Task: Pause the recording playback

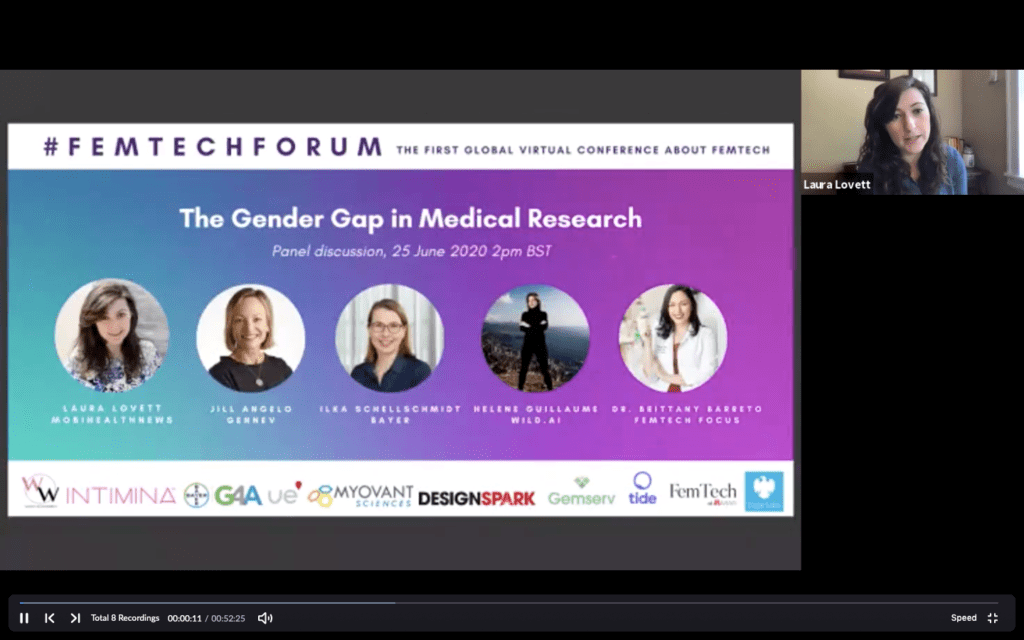Action: (24, 618)
